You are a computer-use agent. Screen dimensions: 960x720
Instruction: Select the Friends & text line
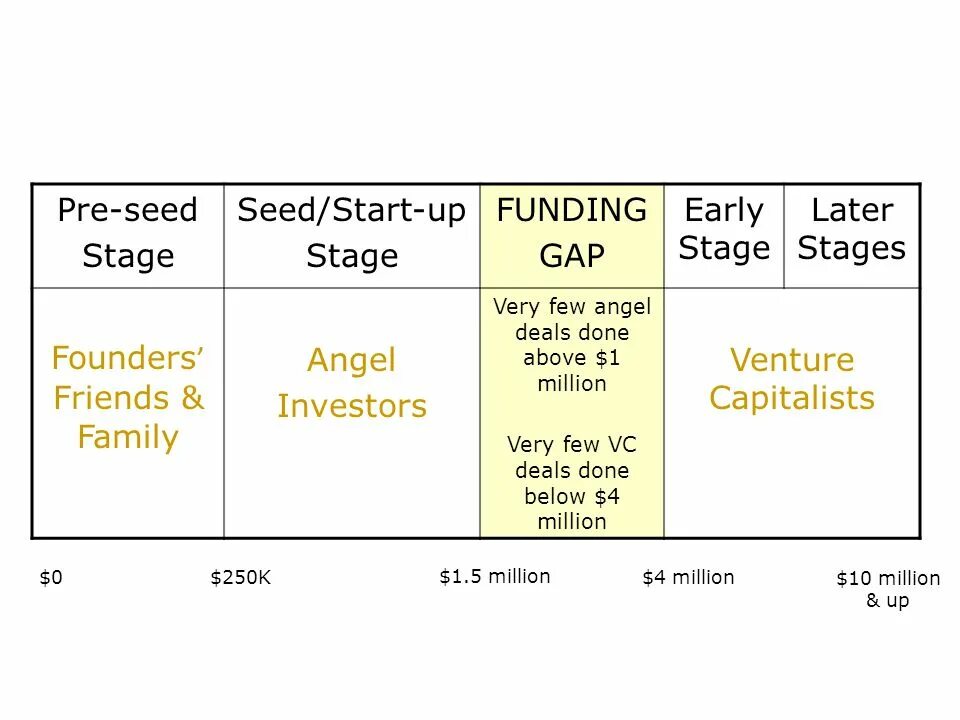coord(128,398)
